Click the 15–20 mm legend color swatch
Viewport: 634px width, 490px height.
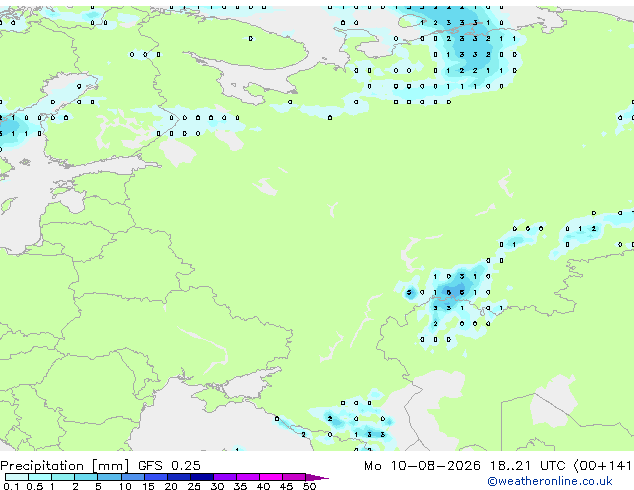[155, 477]
